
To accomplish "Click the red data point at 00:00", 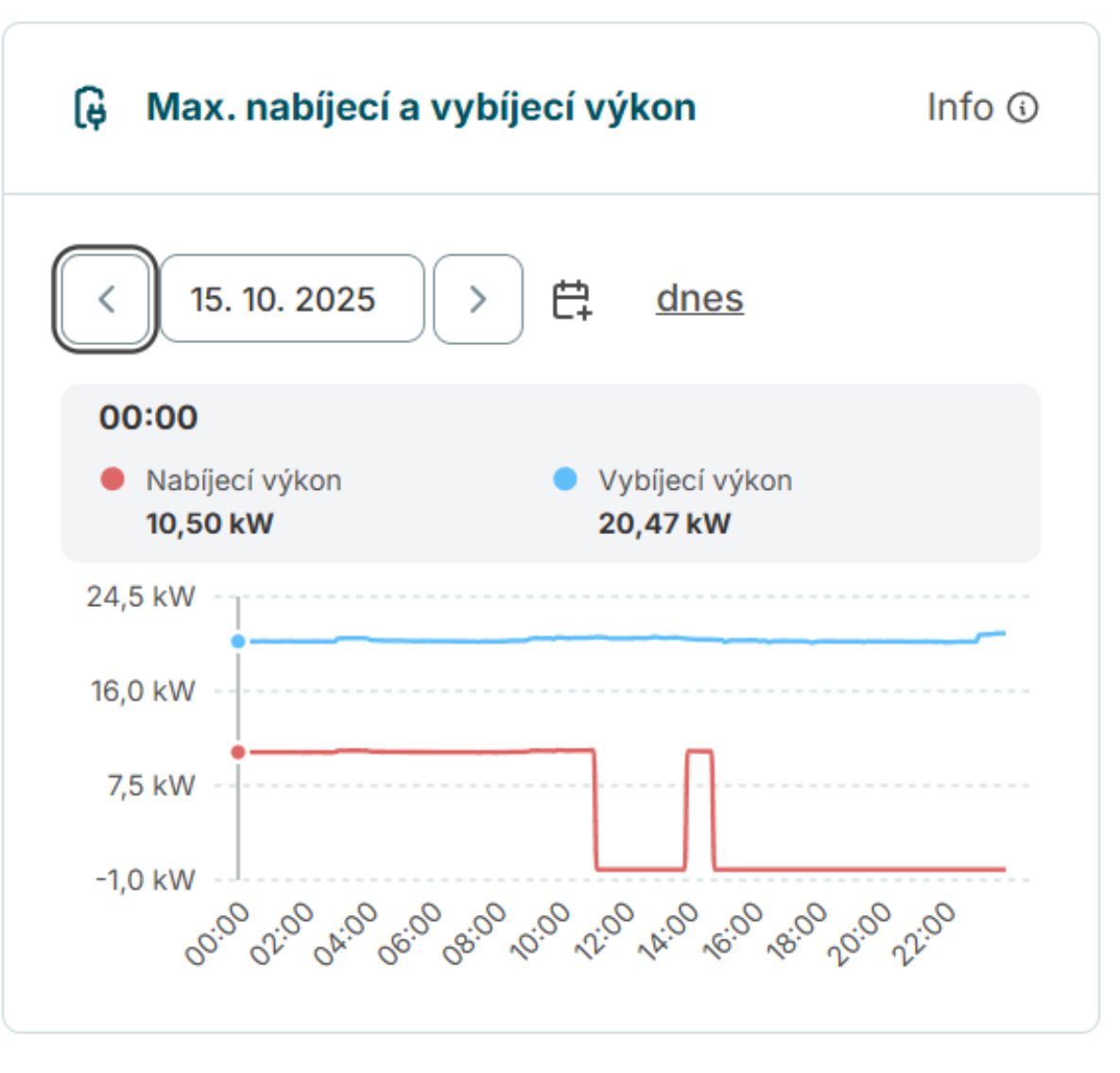I will point(238,753).
